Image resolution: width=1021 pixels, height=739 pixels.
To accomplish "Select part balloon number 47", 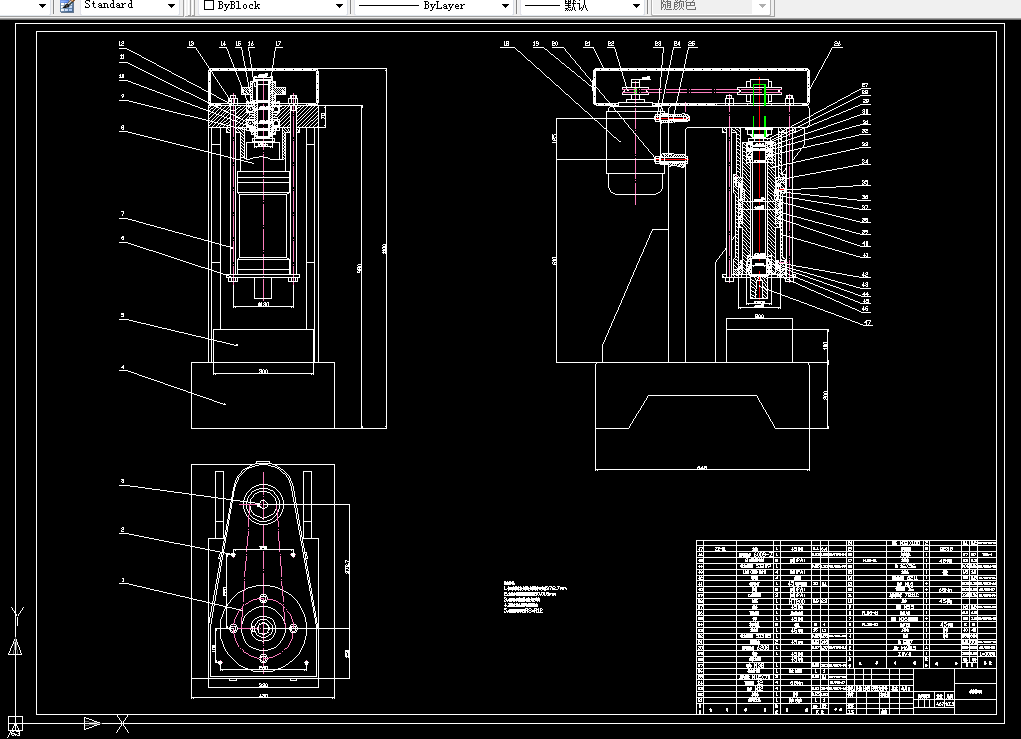I will coord(867,322).
